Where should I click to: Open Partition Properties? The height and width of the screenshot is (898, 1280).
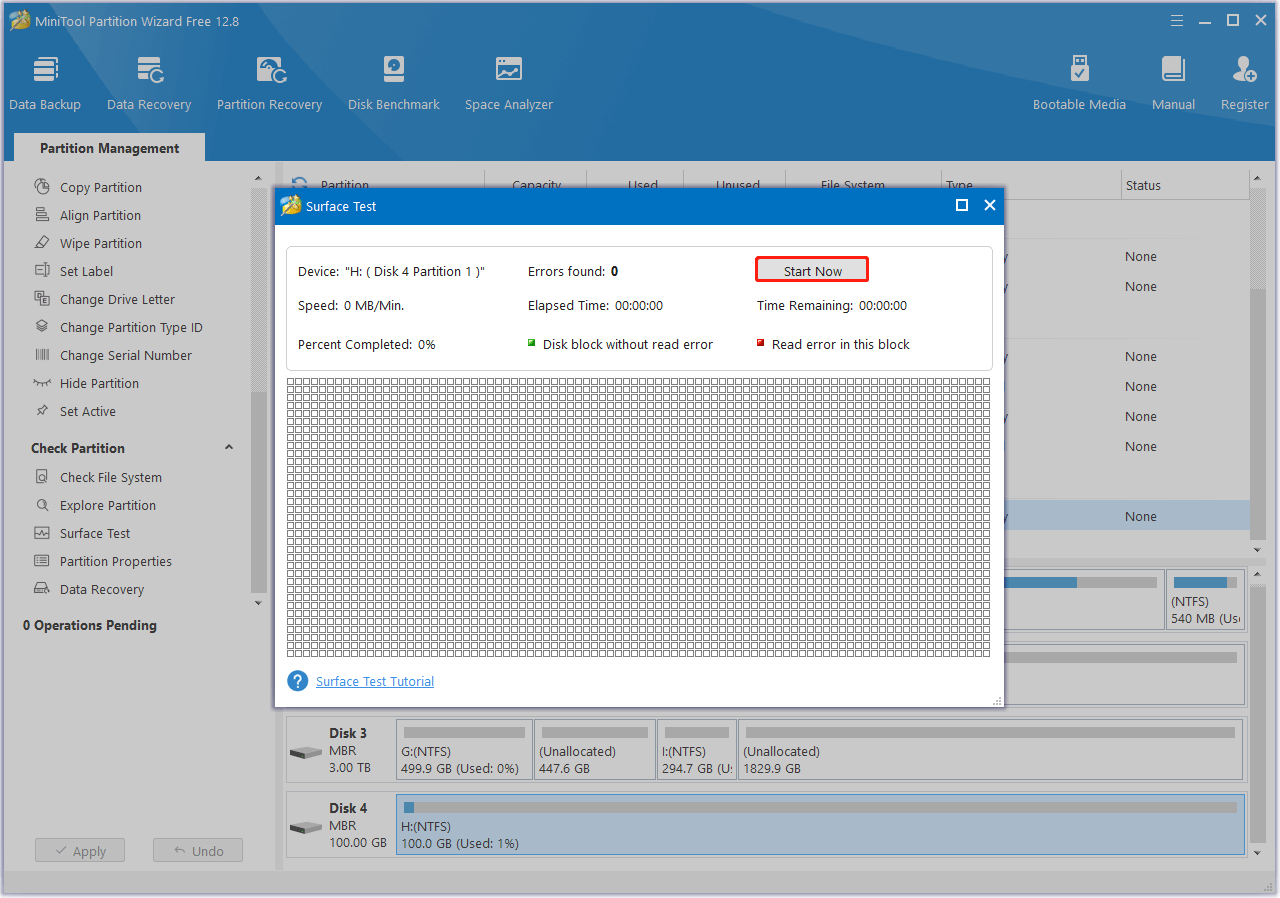[x=116, y=561]
